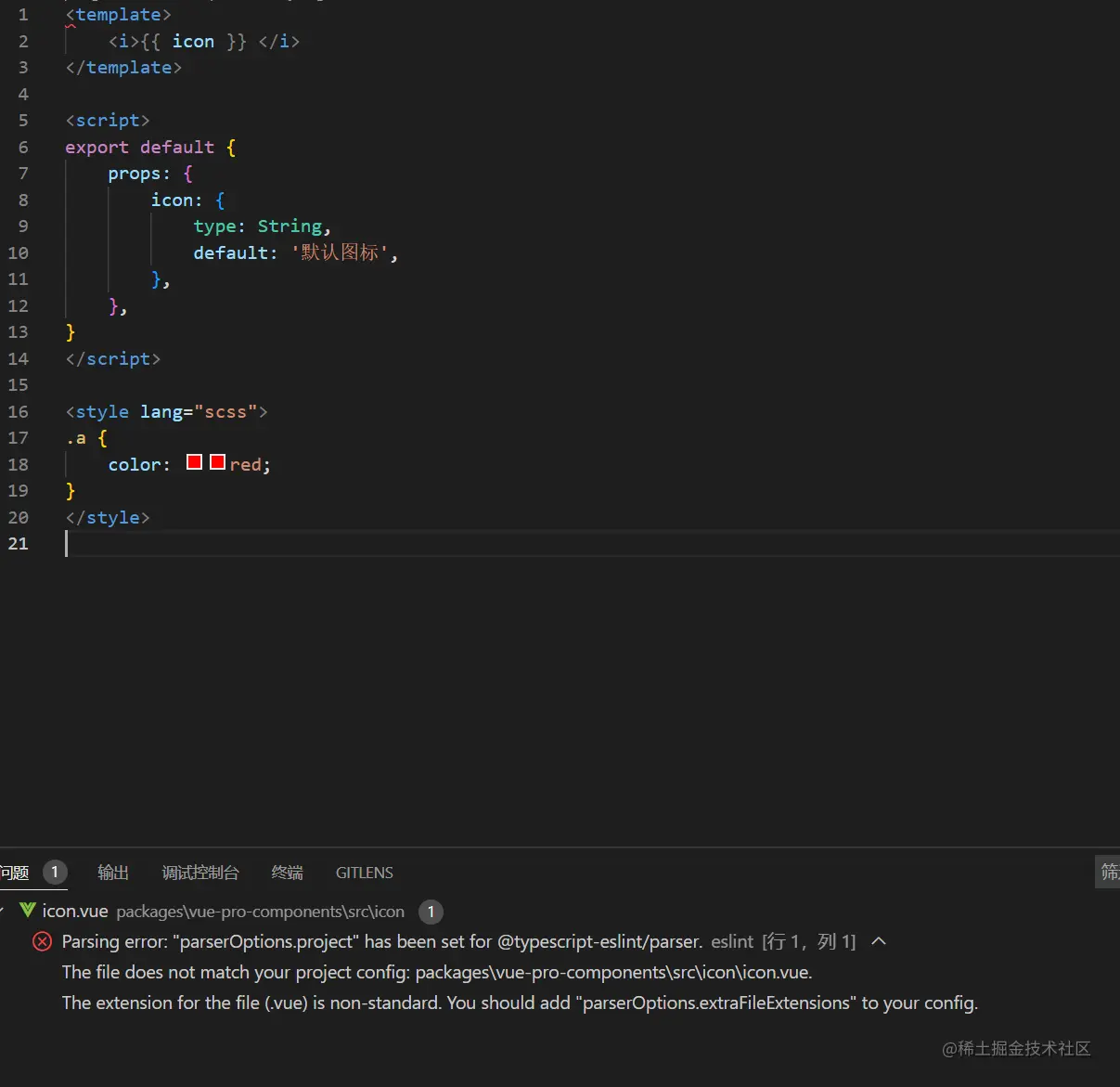
Task: Collapse the parsing error details chevron
Action: (879, 941)
